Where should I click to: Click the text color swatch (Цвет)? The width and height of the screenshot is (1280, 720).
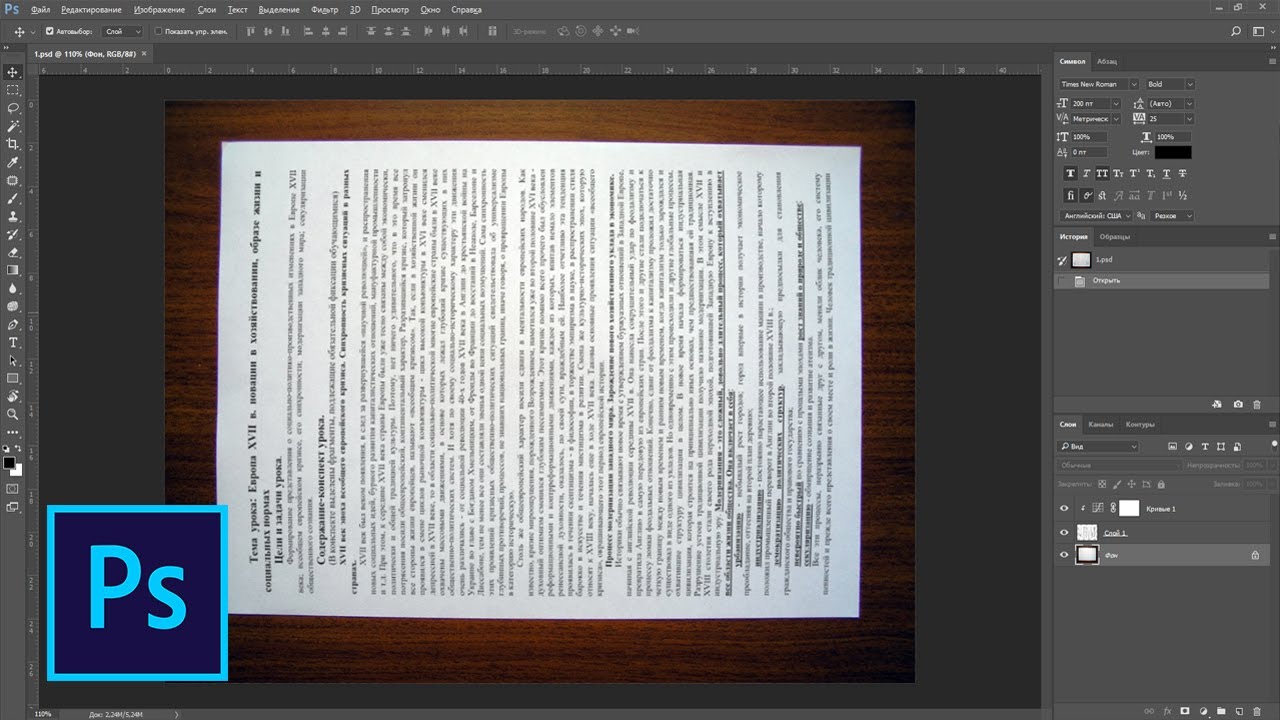(1173, 152)
